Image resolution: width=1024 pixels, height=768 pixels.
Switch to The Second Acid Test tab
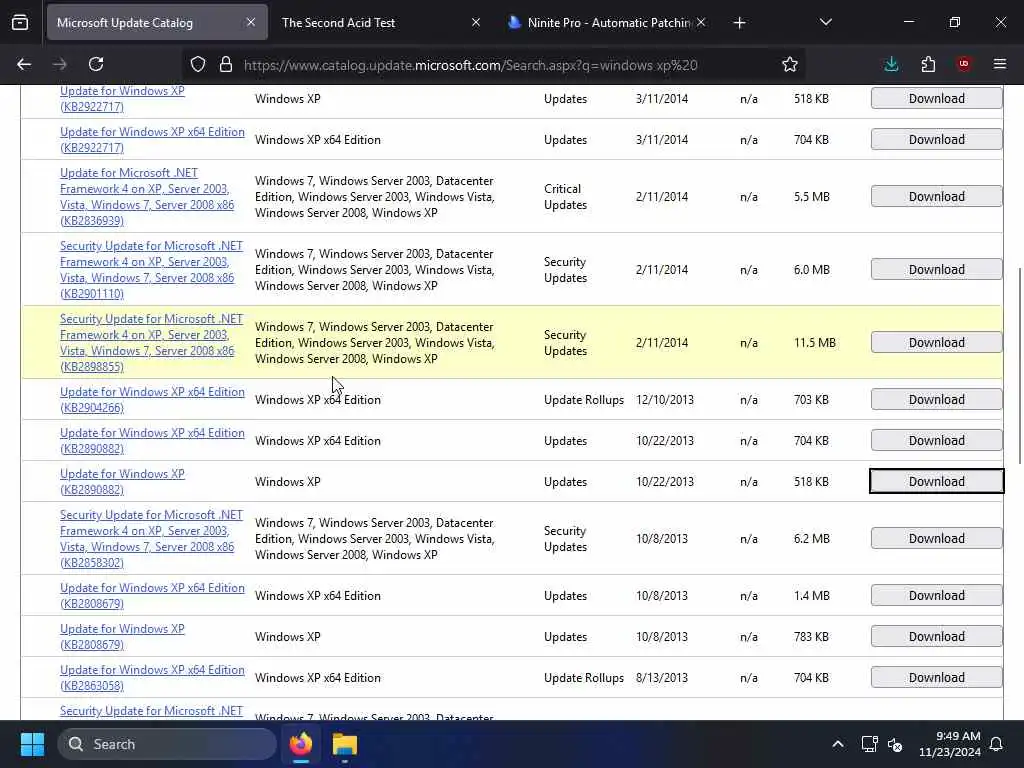tap(379, 22)
